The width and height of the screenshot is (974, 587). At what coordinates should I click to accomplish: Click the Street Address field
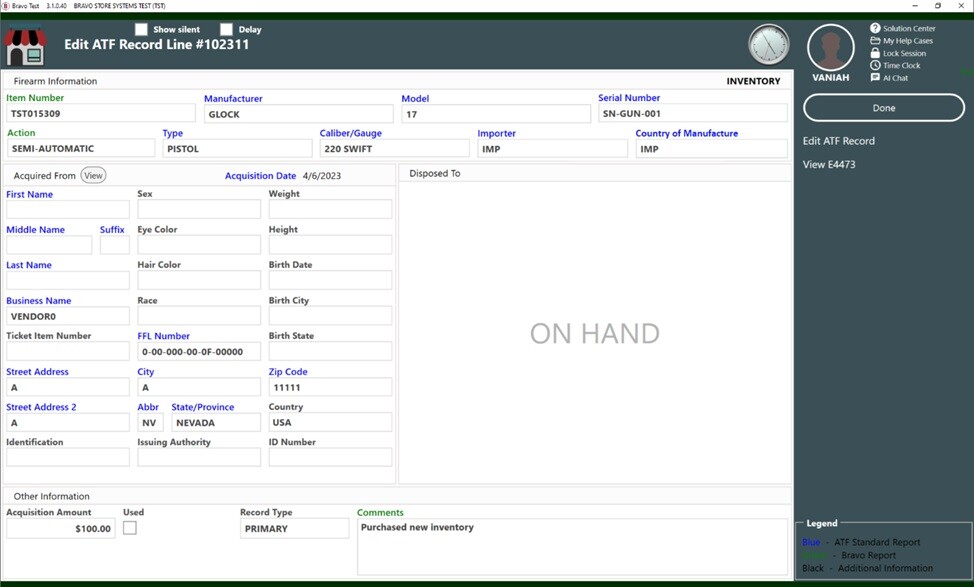(x=68, y=387)
